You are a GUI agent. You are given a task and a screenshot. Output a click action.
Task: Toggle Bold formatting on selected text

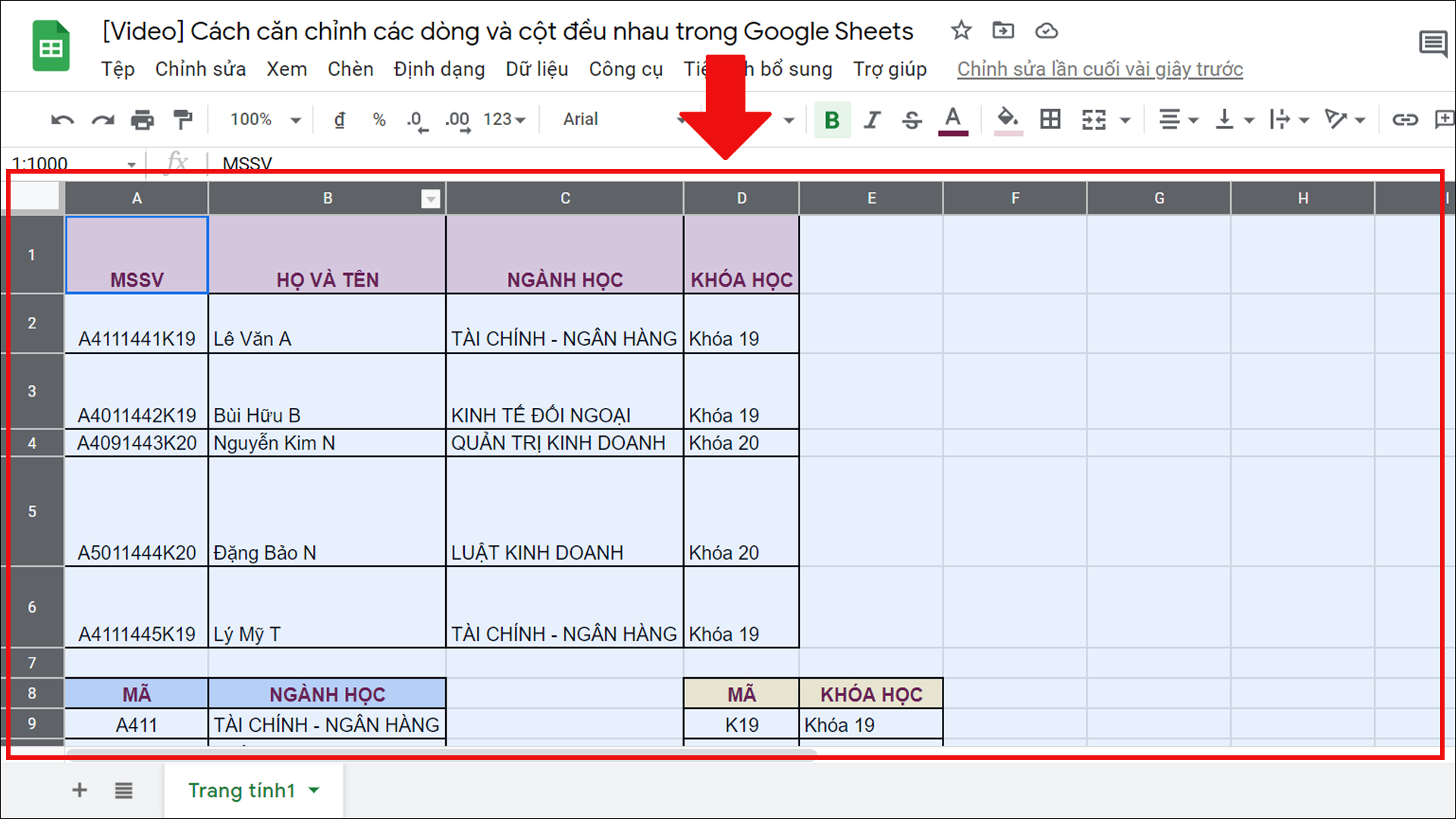832,119
